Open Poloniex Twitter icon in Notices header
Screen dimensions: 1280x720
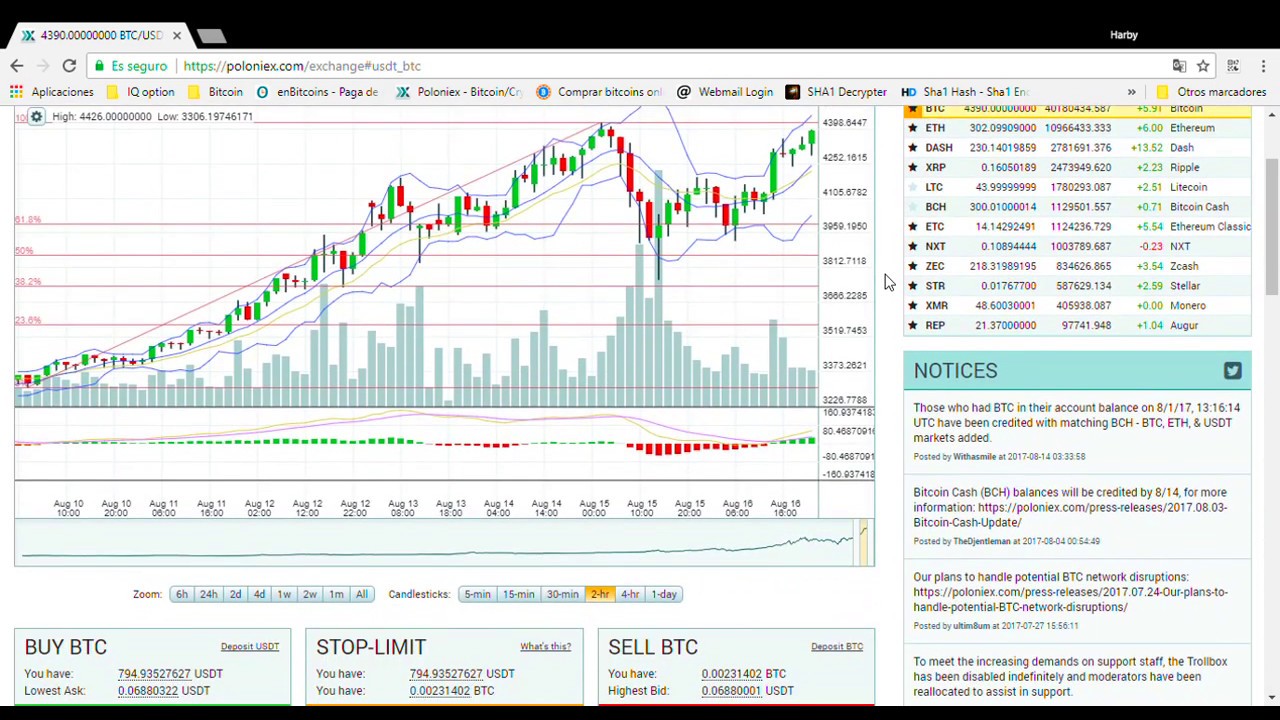(x=1232, y=371)
